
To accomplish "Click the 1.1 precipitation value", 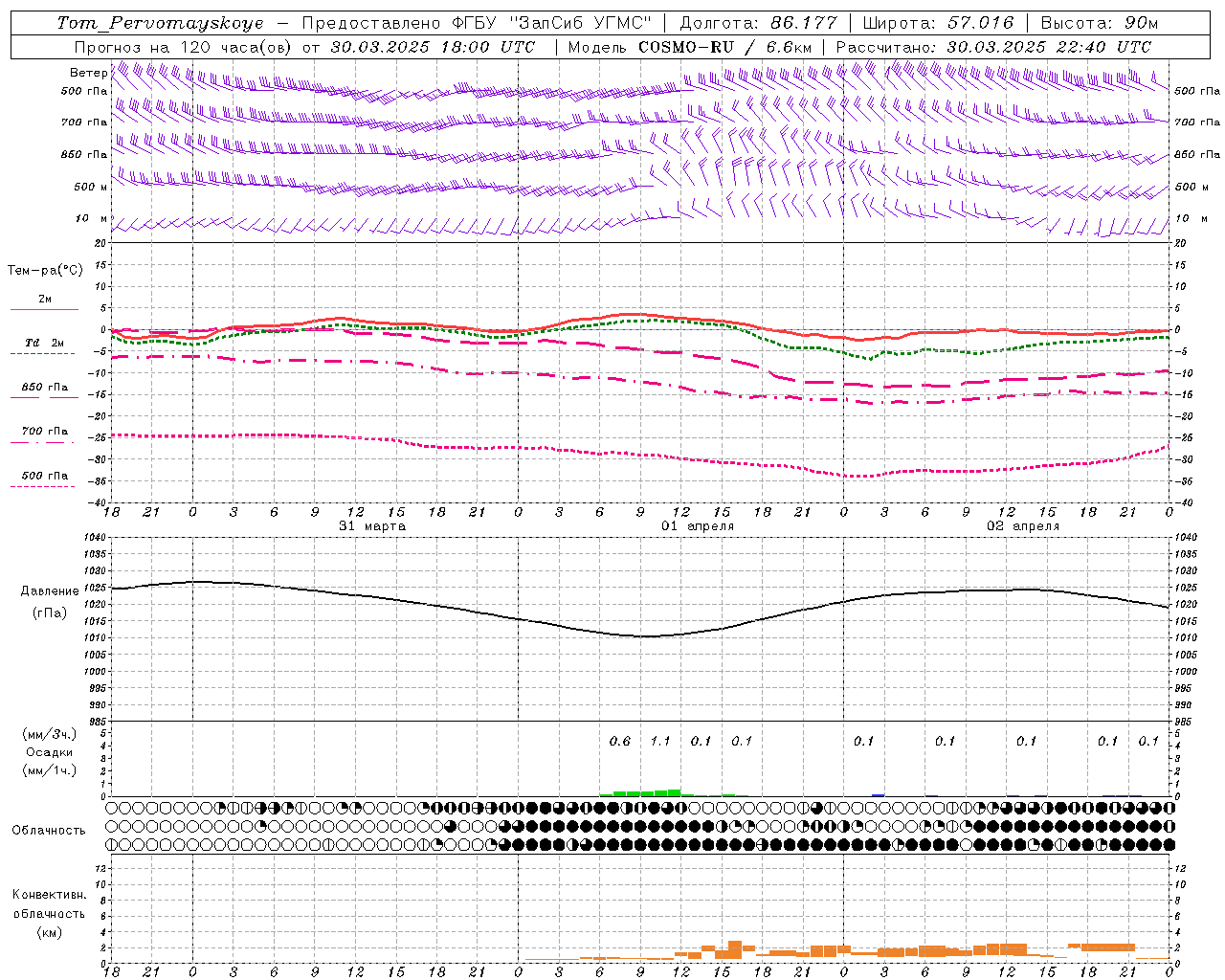I will 660,742.
